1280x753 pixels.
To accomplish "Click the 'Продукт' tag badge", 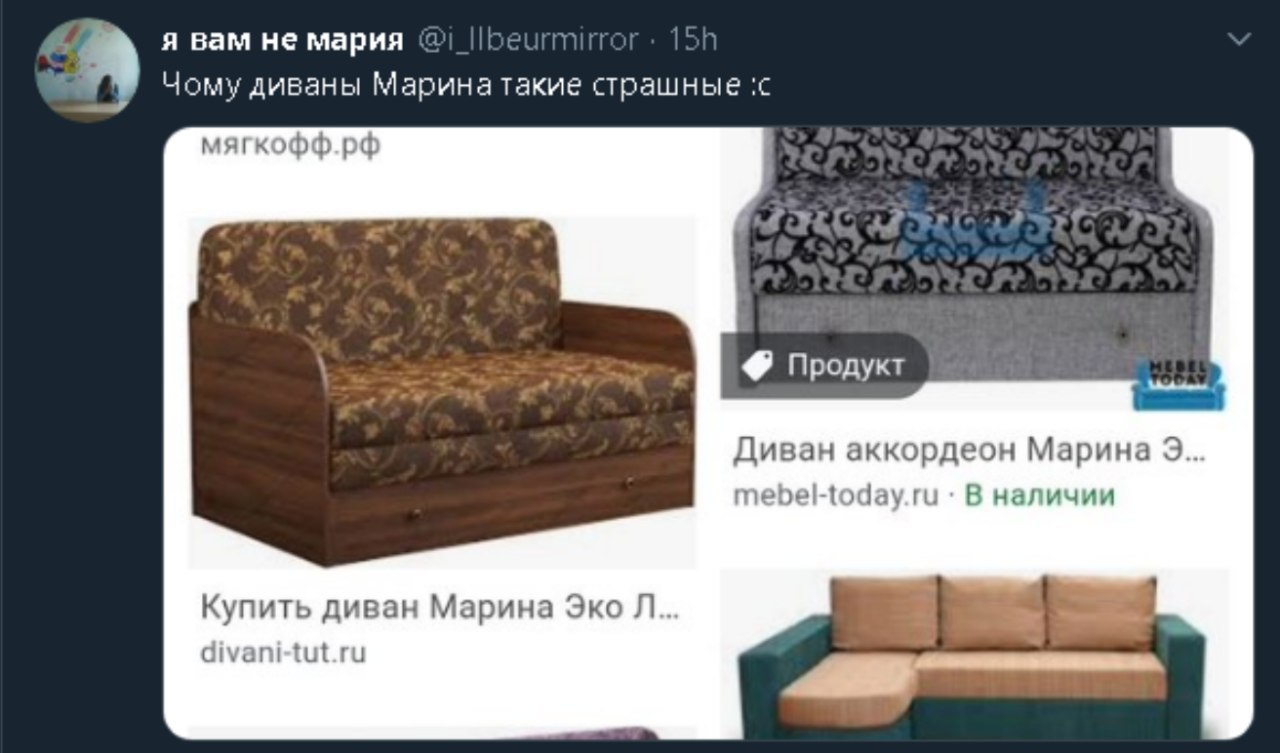I will coord(825,366).
